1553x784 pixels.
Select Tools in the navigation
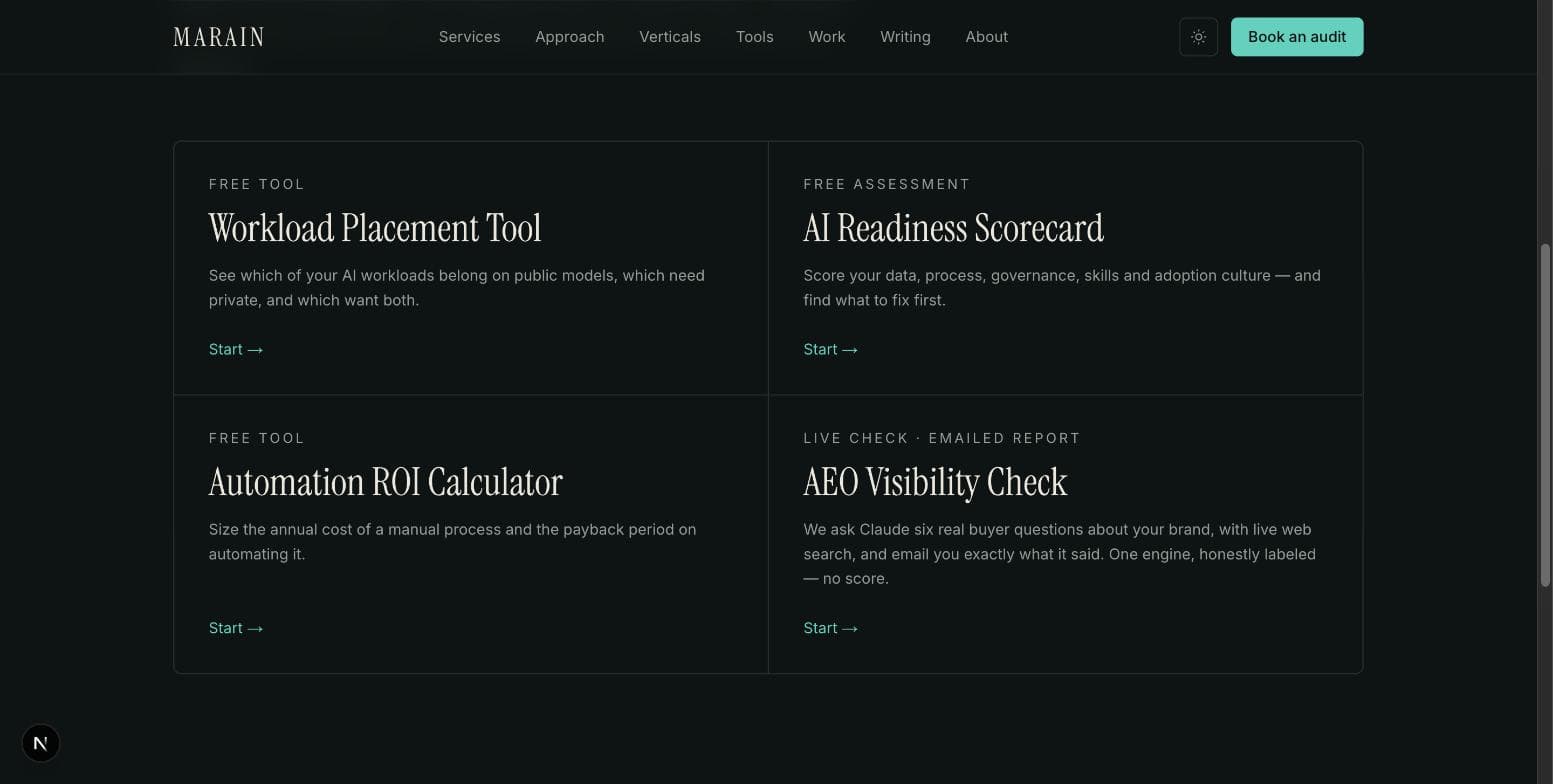coord(754,37)
